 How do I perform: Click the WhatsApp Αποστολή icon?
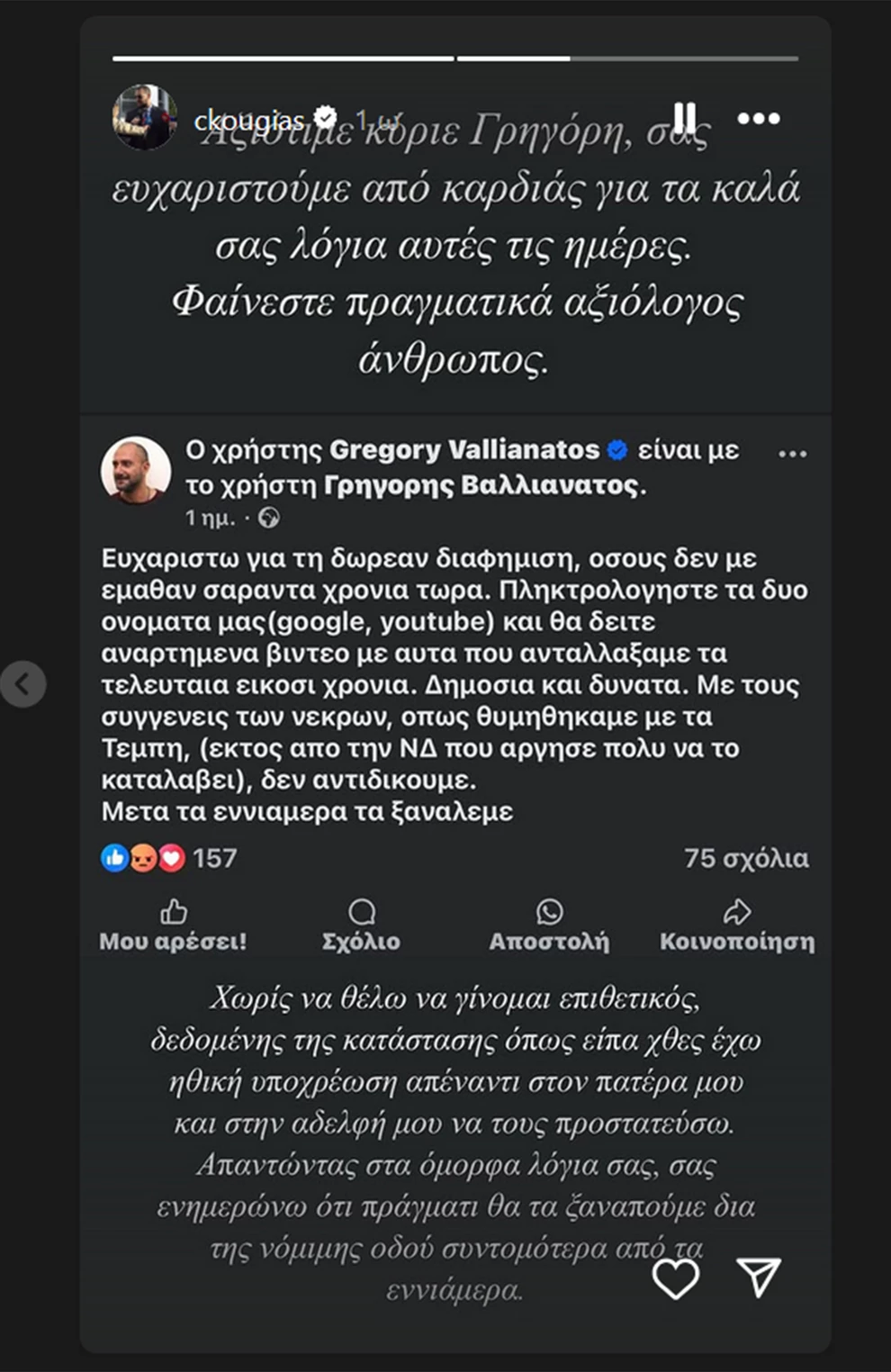[549, 912]
